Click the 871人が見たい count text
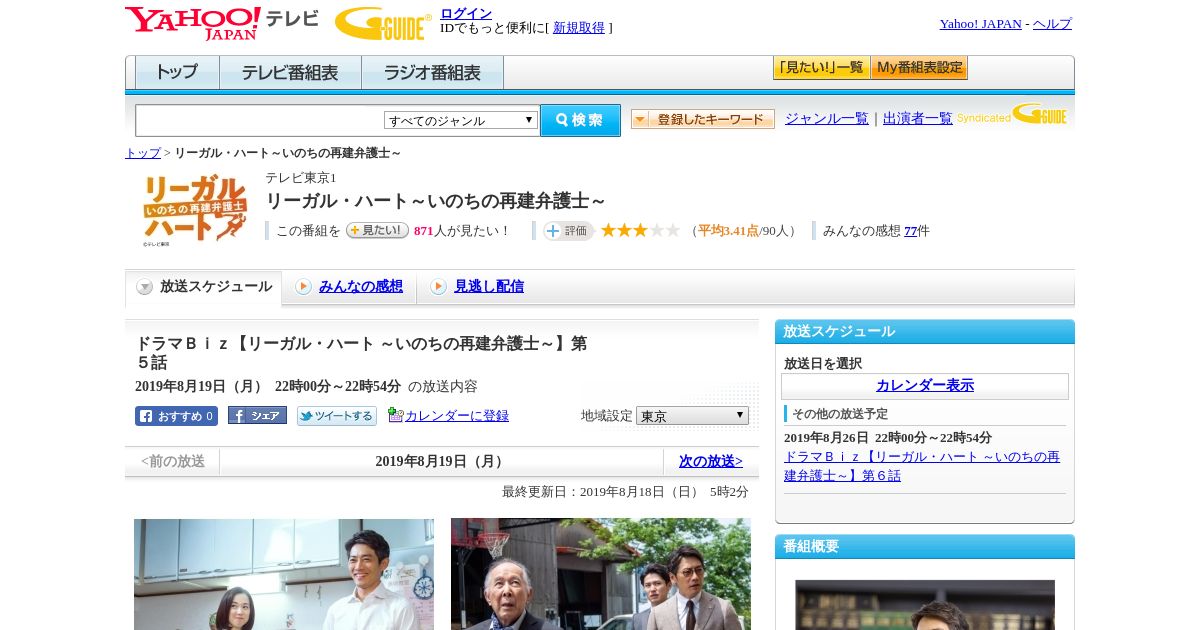1200x630 pixels. (x=462, y=231)
